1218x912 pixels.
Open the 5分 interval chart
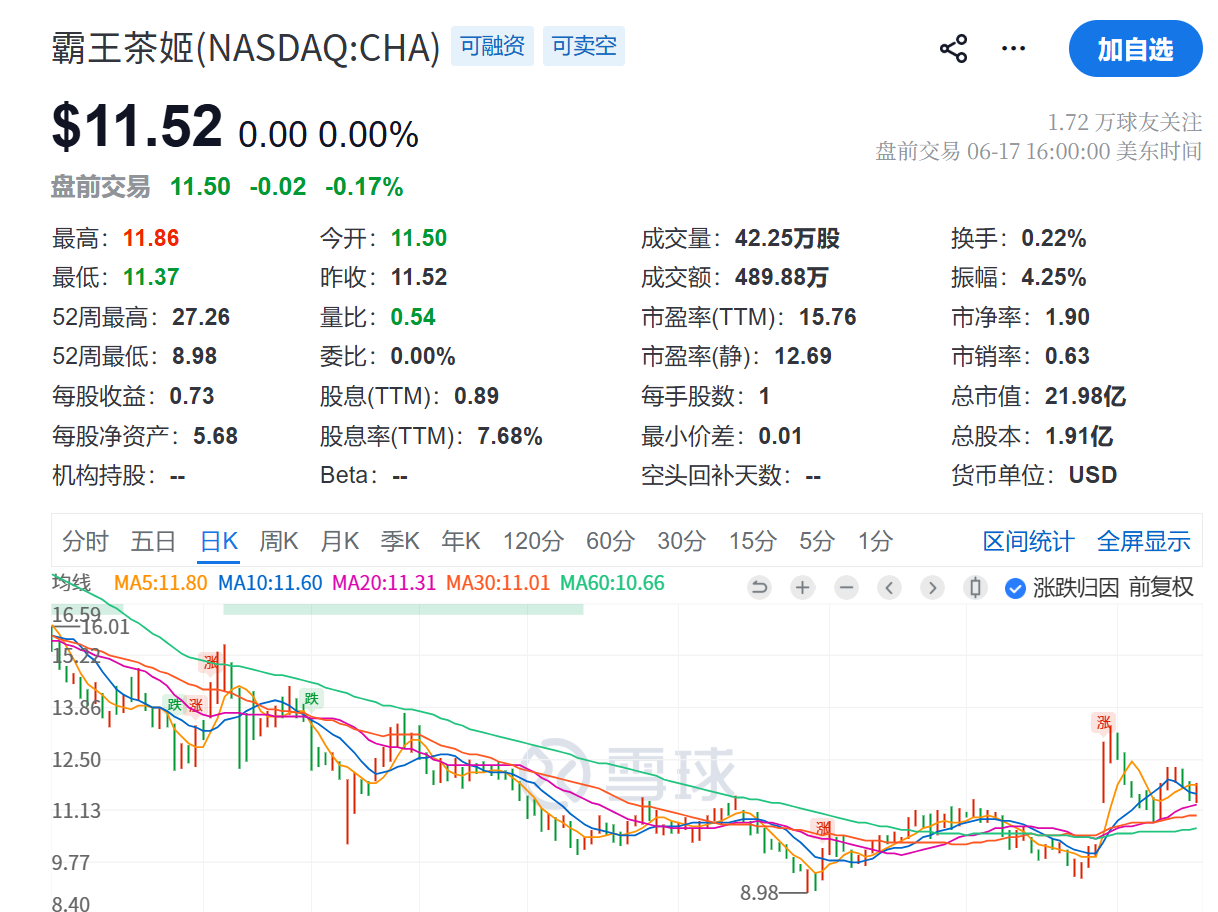click(x=816, y=541)
